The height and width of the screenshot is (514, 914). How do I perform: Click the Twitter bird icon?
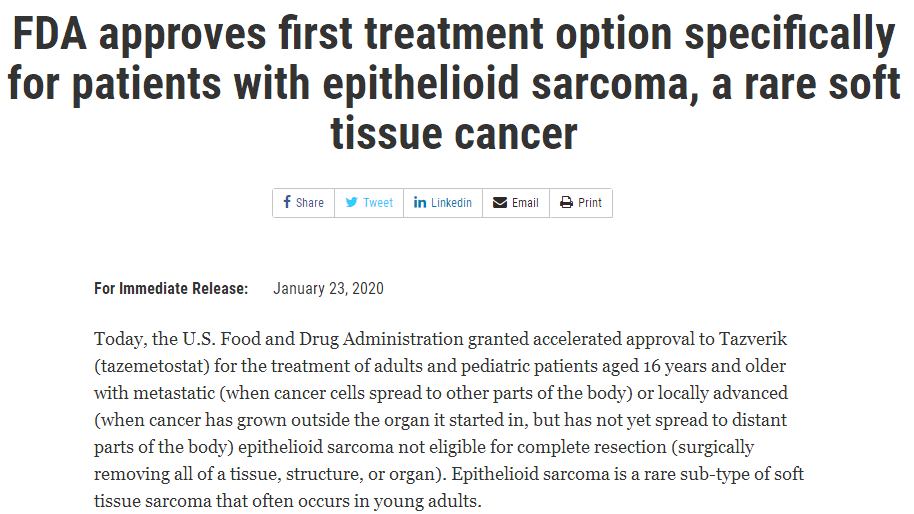point(351,202)
